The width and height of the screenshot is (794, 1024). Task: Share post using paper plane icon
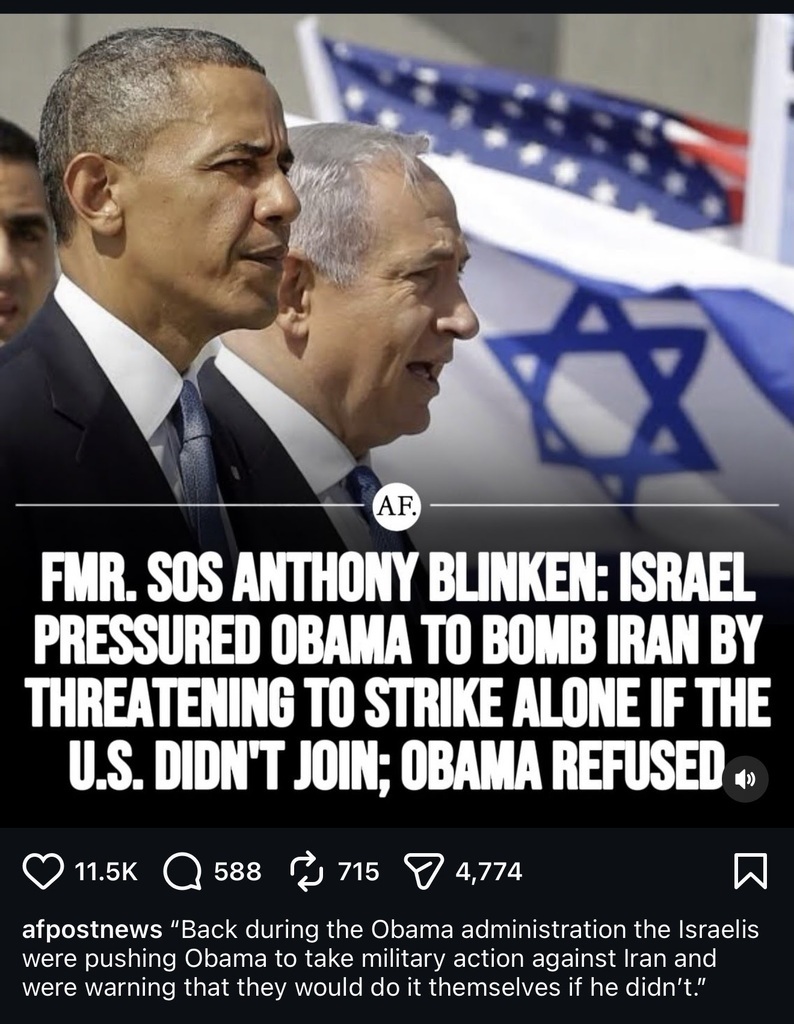[x=424, y=871]
